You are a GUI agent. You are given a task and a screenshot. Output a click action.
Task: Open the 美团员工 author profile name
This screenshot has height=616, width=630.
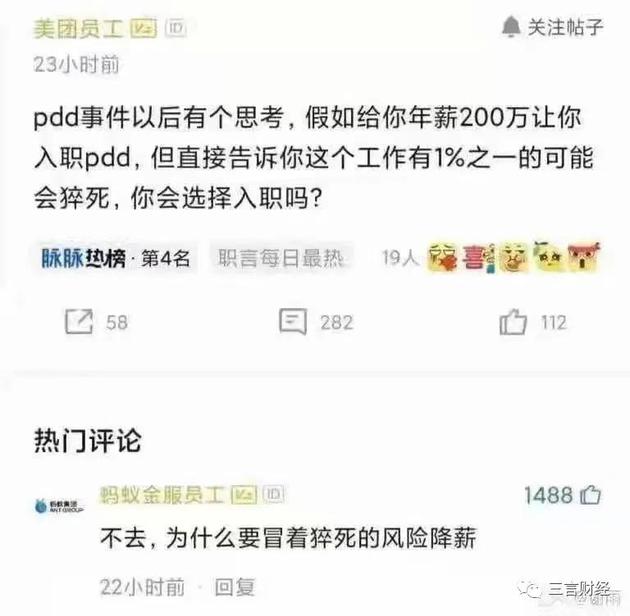tap(78, 29)
